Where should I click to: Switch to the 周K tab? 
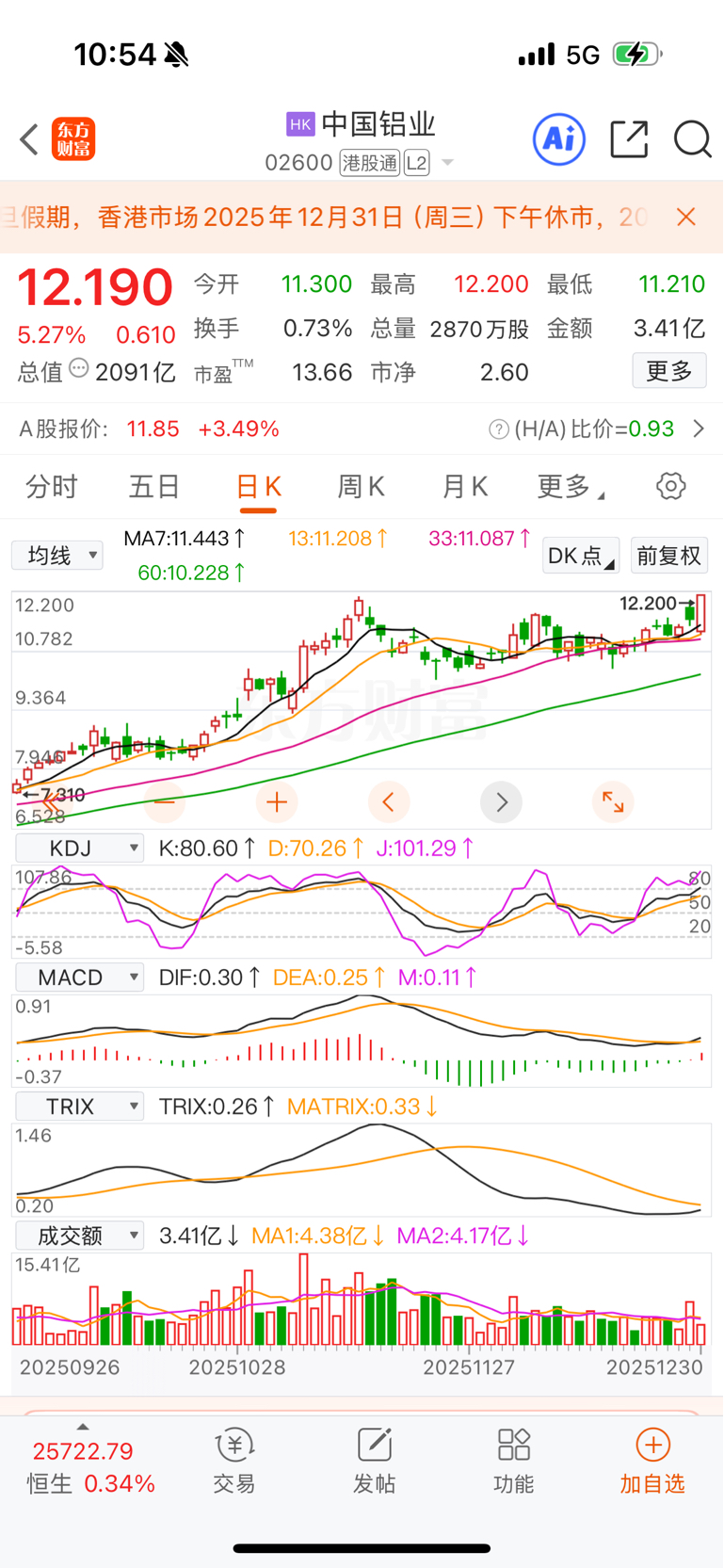(361, 487)
